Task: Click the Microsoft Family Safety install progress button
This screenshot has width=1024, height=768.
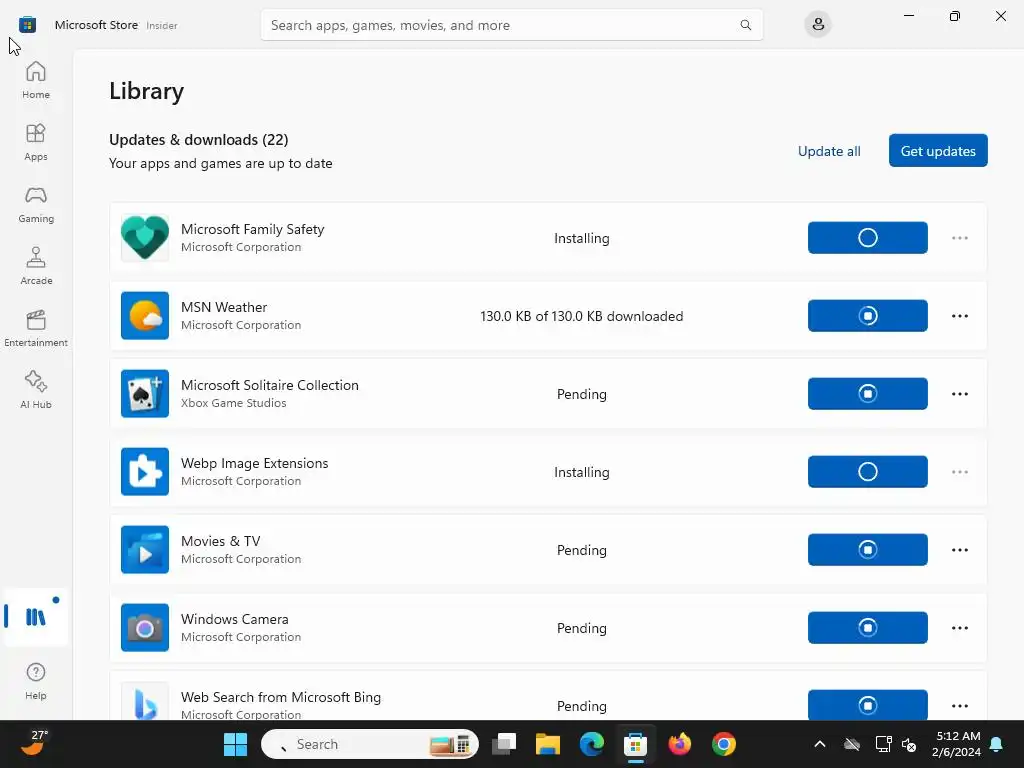Action: (x=867, y=238)
